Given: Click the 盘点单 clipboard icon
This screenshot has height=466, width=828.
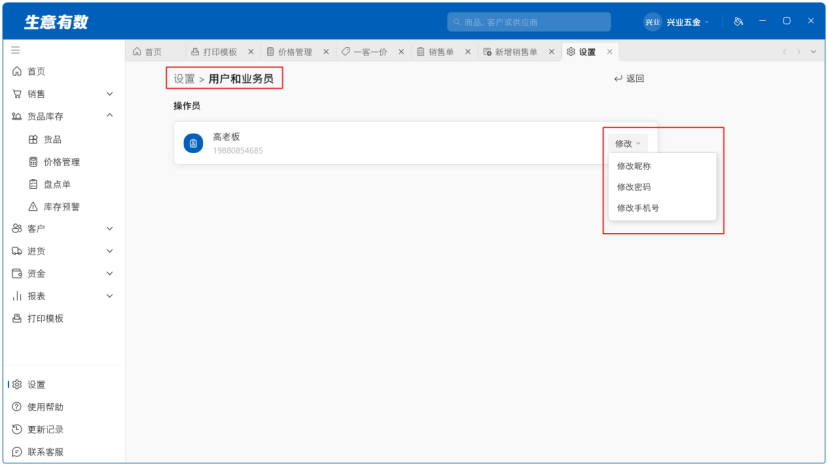Looking at the screenshot, I should (x=33, y=184).
